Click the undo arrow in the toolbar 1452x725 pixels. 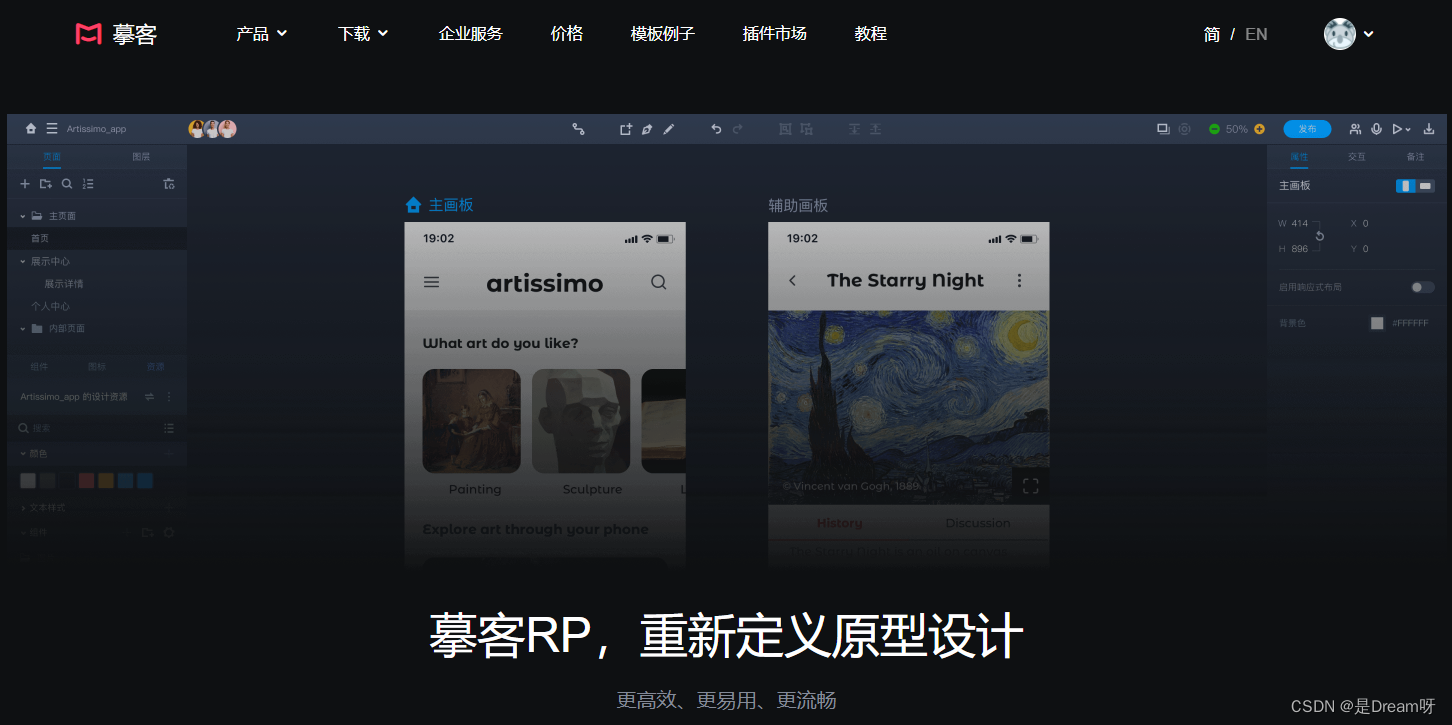(716, 129)
